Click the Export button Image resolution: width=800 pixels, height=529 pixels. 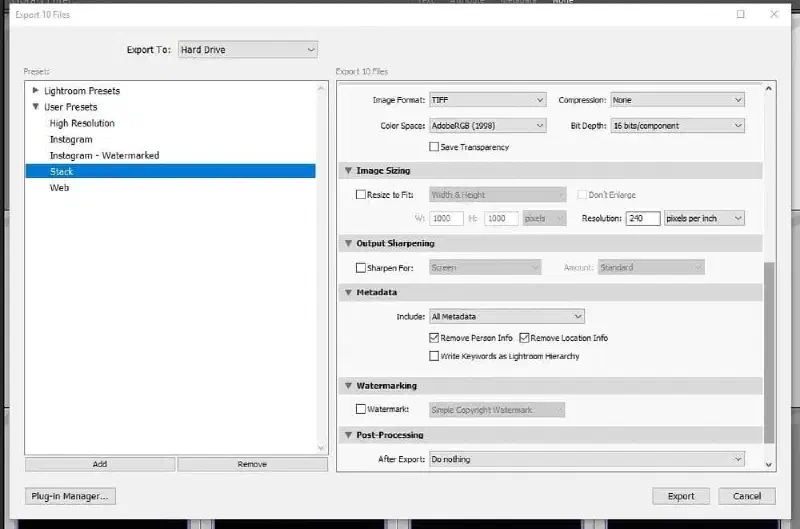(x=681, y=496)
